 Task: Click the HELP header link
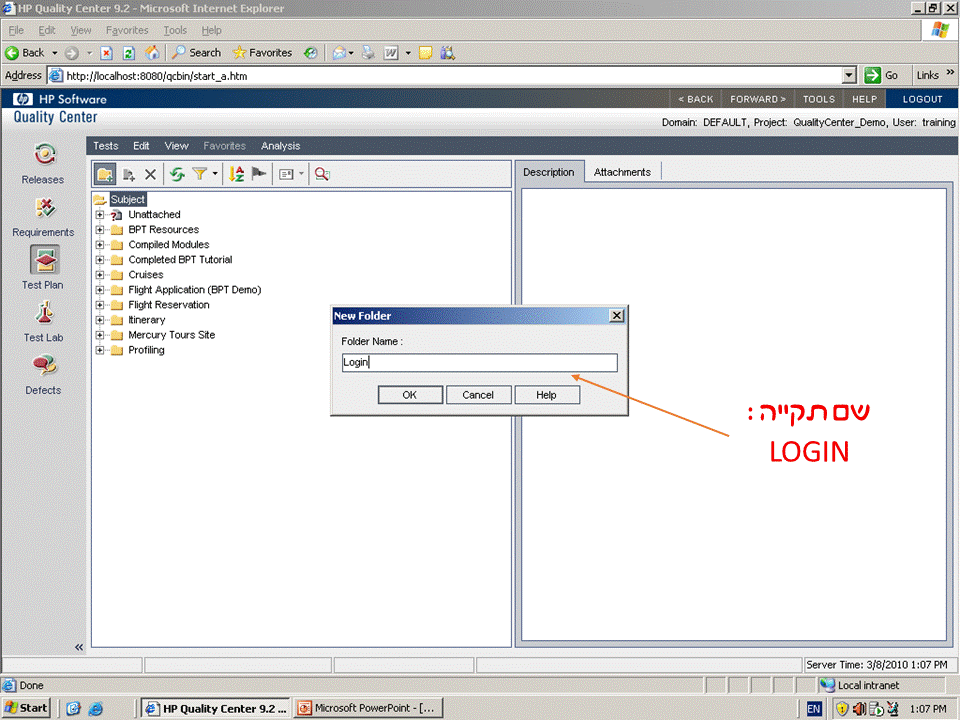864,99
